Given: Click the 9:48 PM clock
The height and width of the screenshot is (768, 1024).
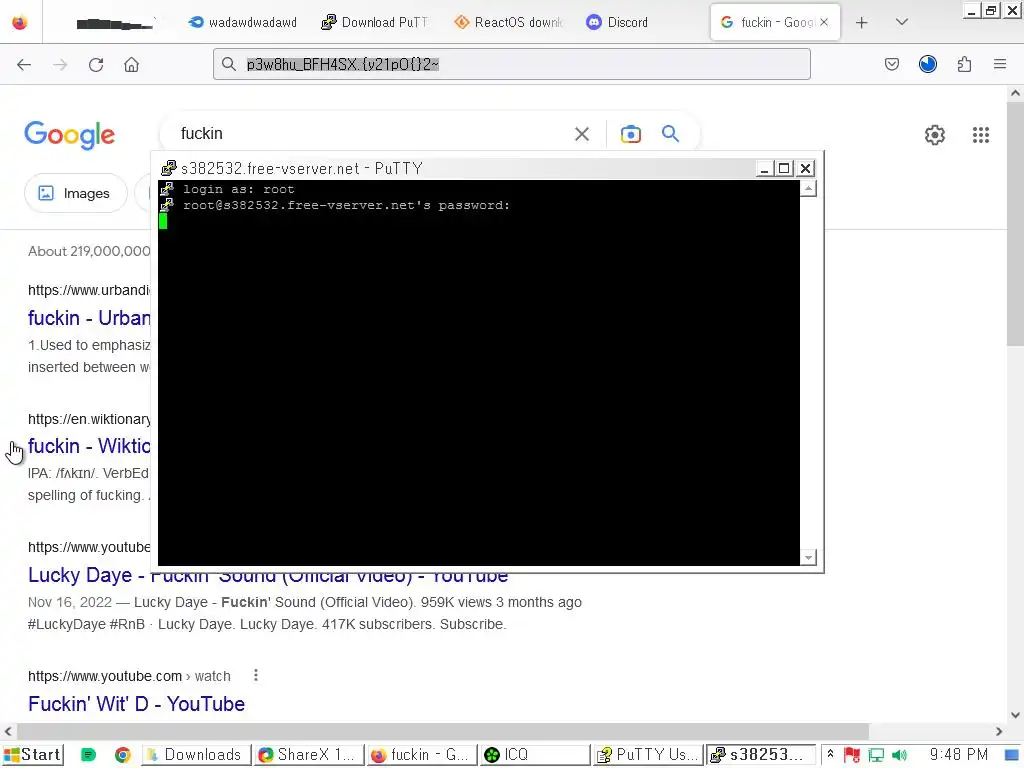Looking at the screenshot, I should pos(959,755).
